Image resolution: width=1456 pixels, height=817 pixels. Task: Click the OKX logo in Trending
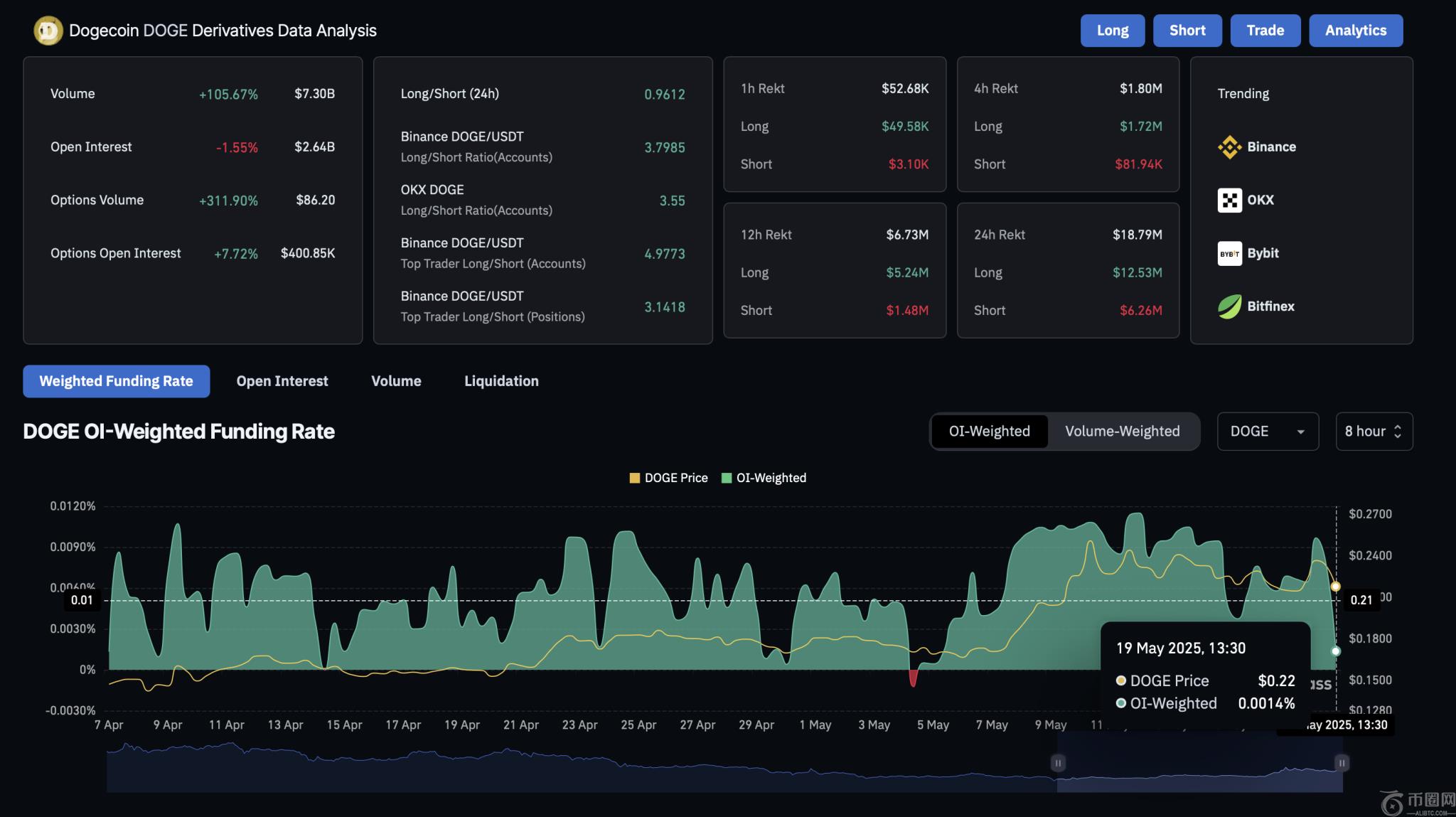[x=1229, y=201]
